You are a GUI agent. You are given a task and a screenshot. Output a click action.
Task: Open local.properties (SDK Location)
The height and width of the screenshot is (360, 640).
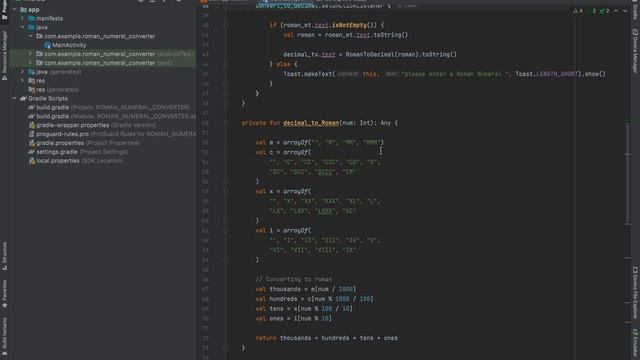[x=76, y=161]
